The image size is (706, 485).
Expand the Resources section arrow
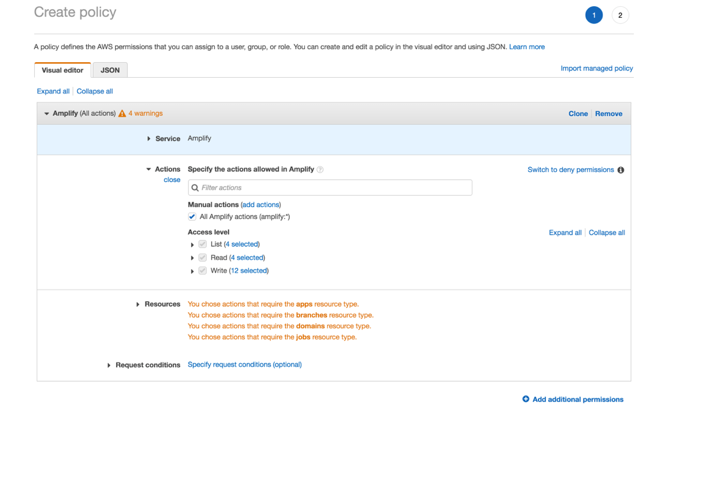[138, 304]
